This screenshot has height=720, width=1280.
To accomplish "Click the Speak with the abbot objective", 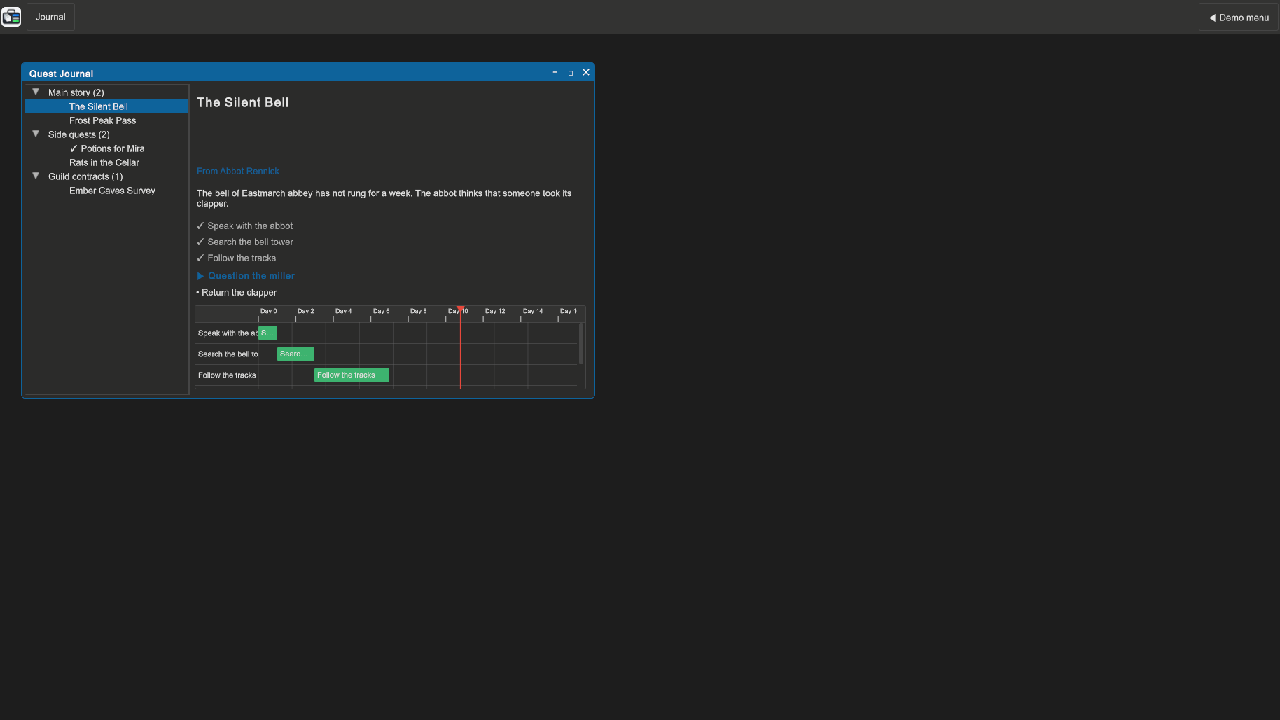I will [x=245, y=226].
